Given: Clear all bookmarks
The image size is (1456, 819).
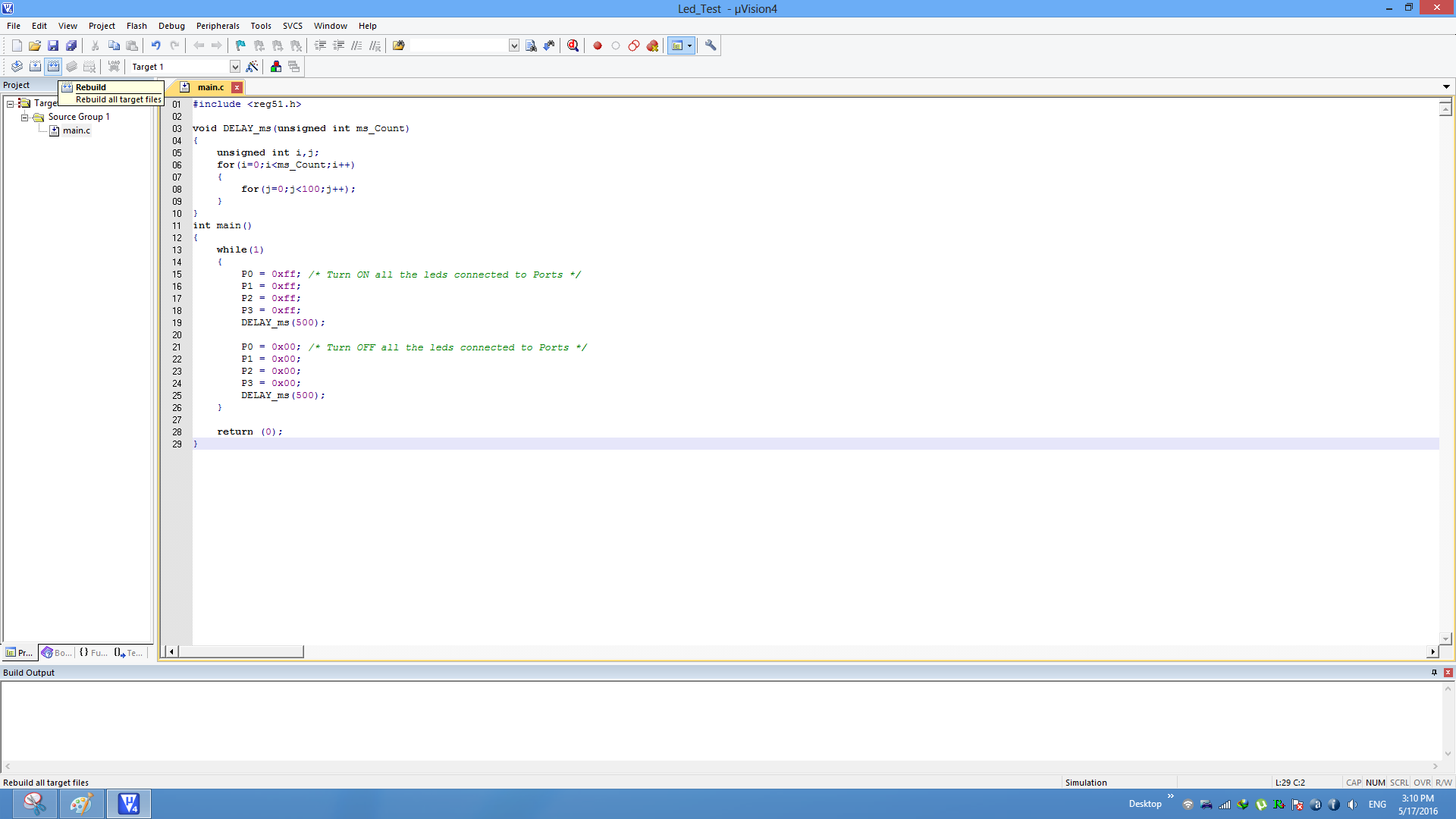Looking at the screenshot, I should pos(296,45).
